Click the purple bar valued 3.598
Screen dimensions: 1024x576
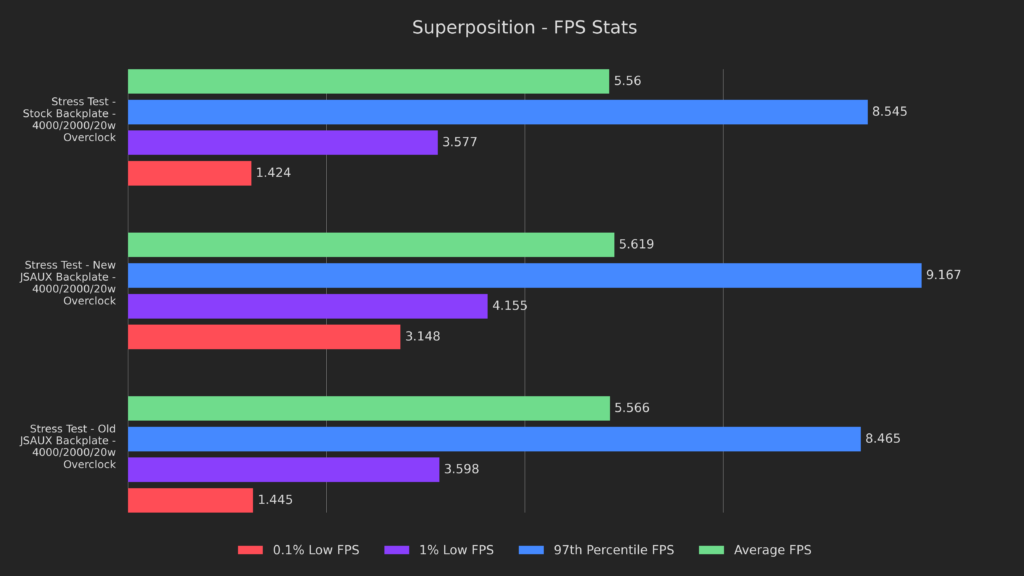pyautogui.click(x=283, y=470)
